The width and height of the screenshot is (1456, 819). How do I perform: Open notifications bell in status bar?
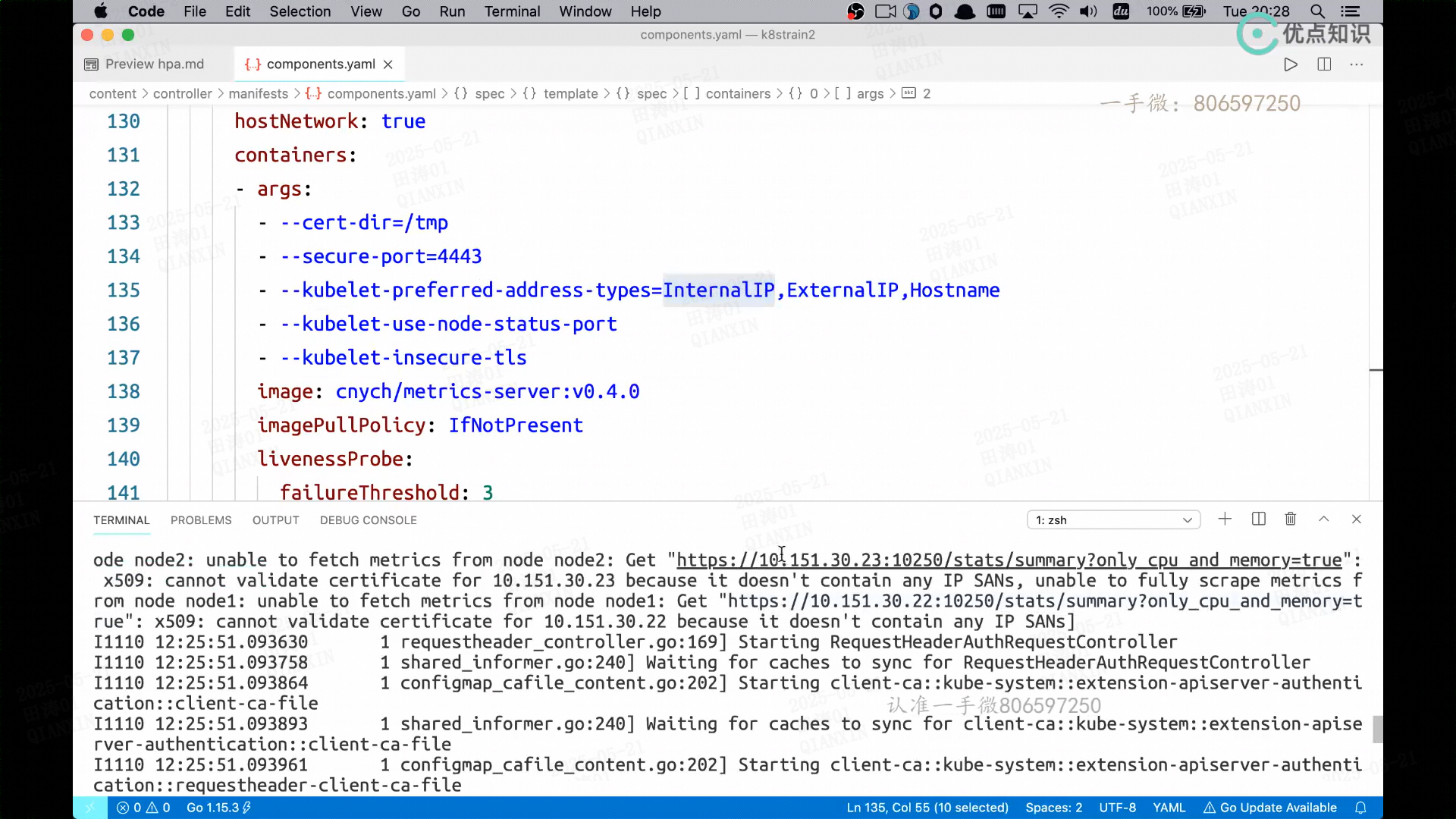pos(1360,808)
